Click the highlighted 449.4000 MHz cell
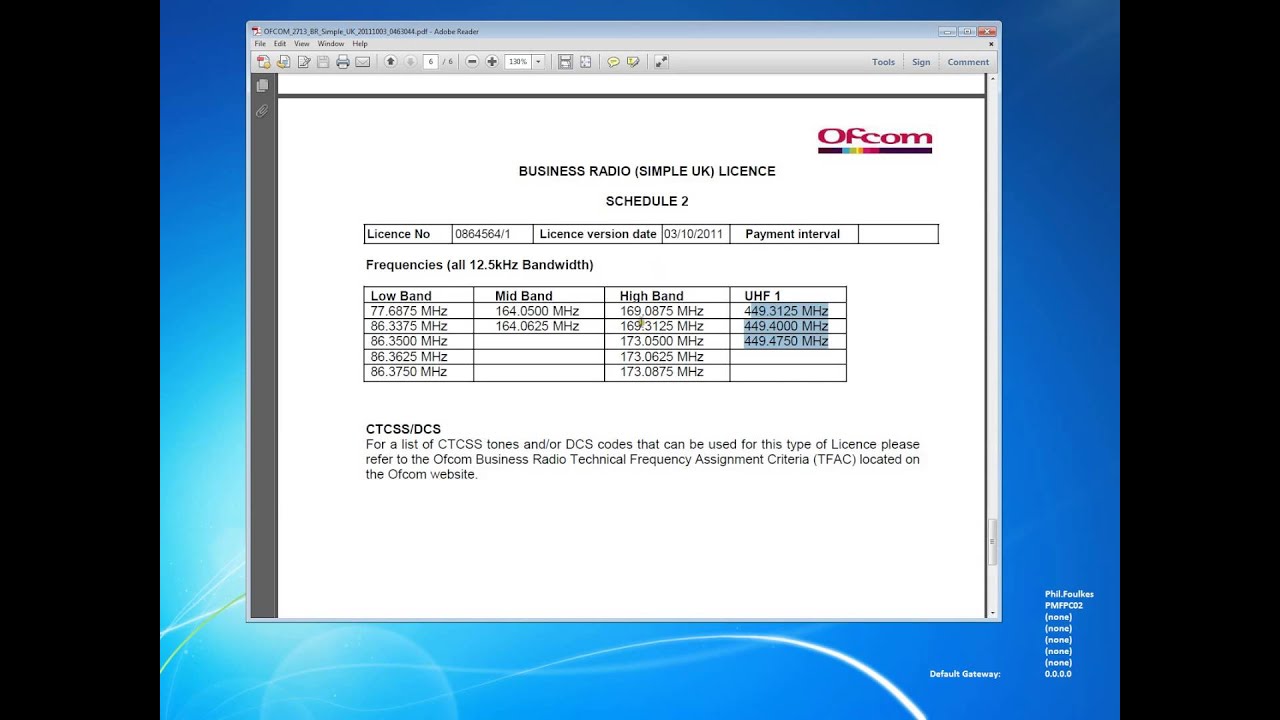 pyautogui.click(x=786, y=326)
